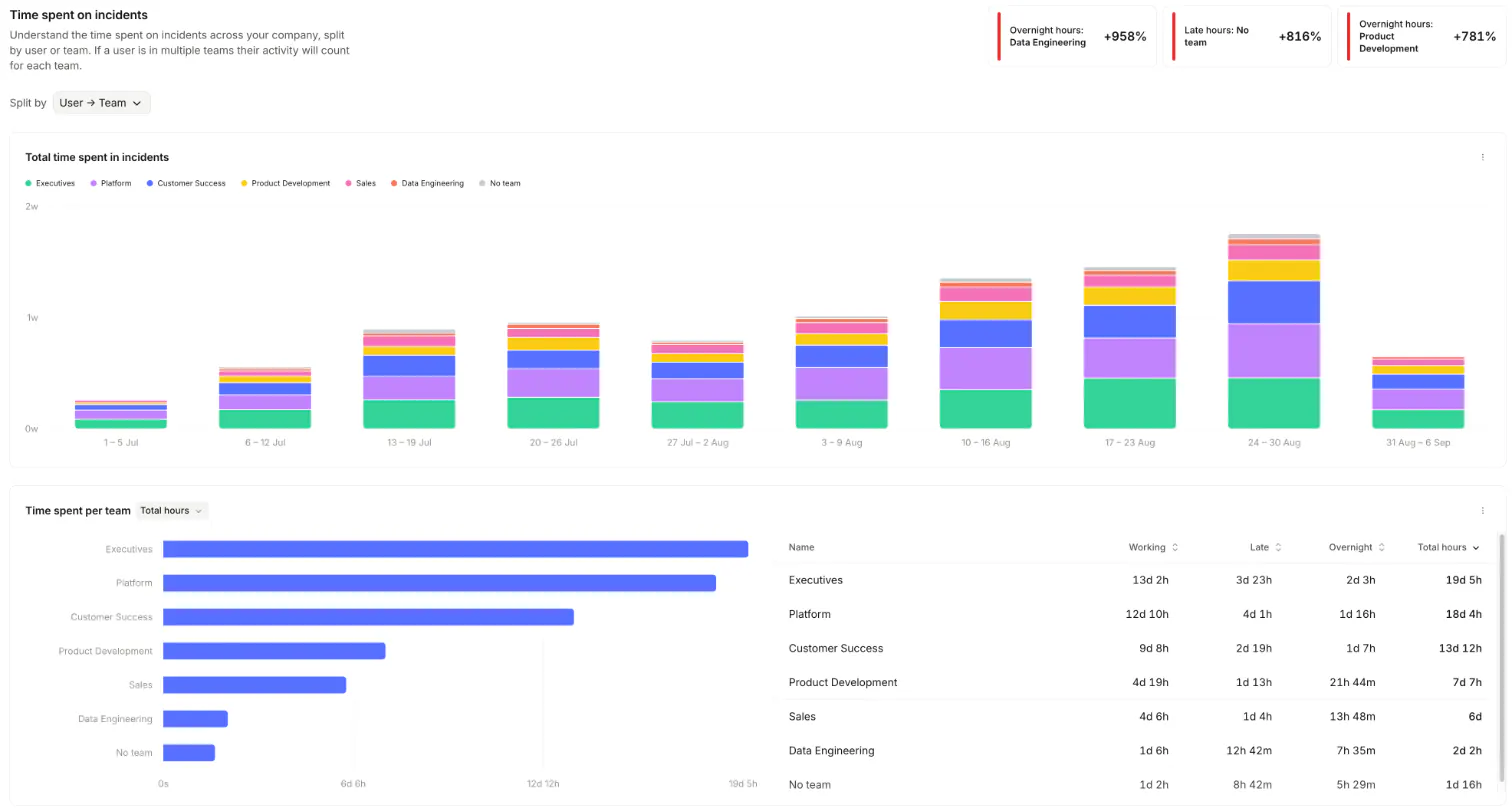Sort table by Working column
The width and height of the screenshot is (1512, 808).
point(1153,547)
